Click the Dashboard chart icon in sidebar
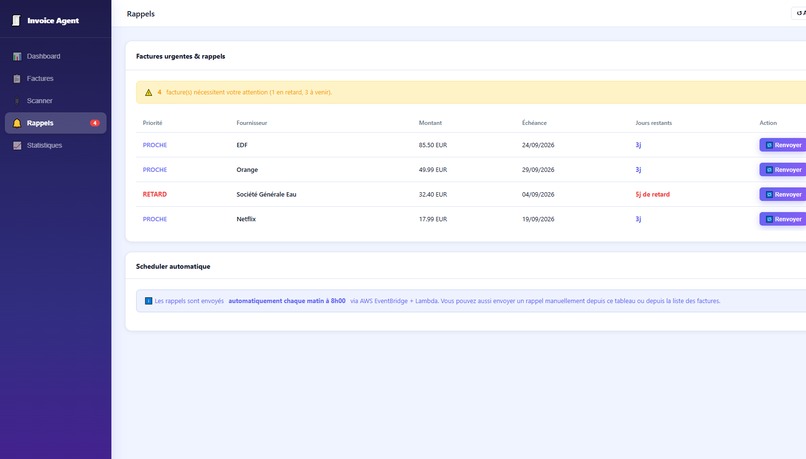 17,56
